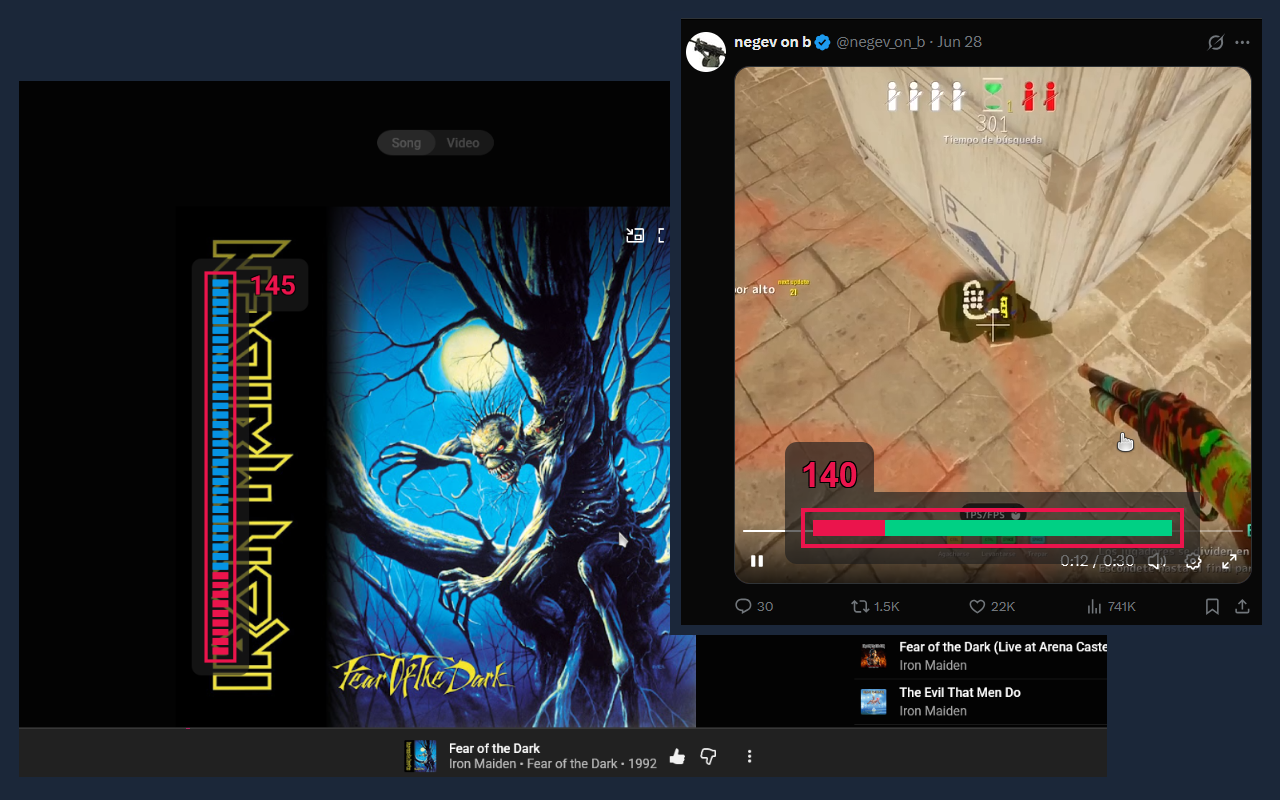Pause the tweet video
This screenshot has width=1280, height=800.
tap(757, 561)
